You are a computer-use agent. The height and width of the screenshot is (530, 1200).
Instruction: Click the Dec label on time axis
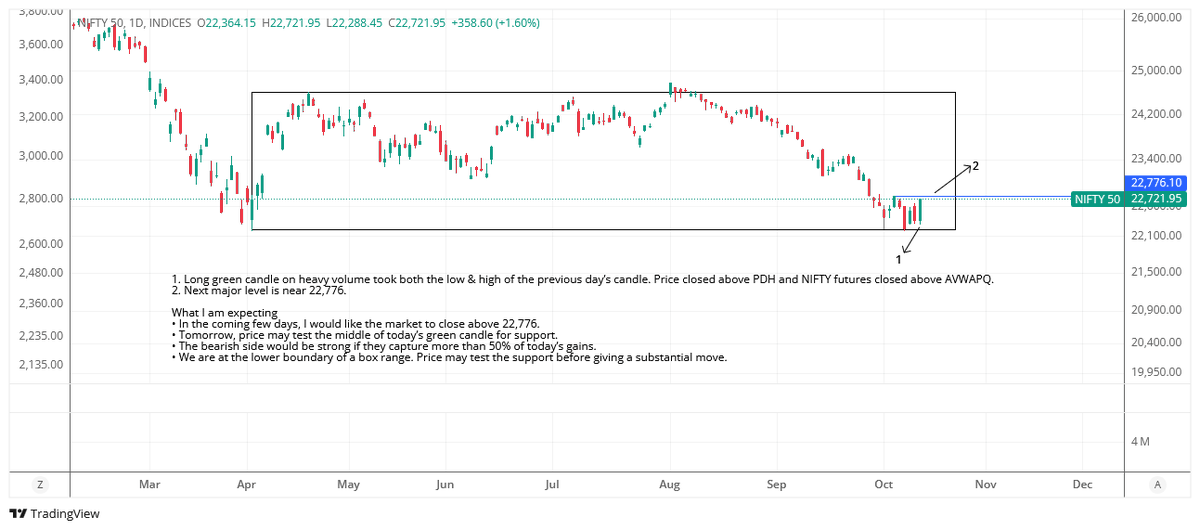pos(1081,484)
